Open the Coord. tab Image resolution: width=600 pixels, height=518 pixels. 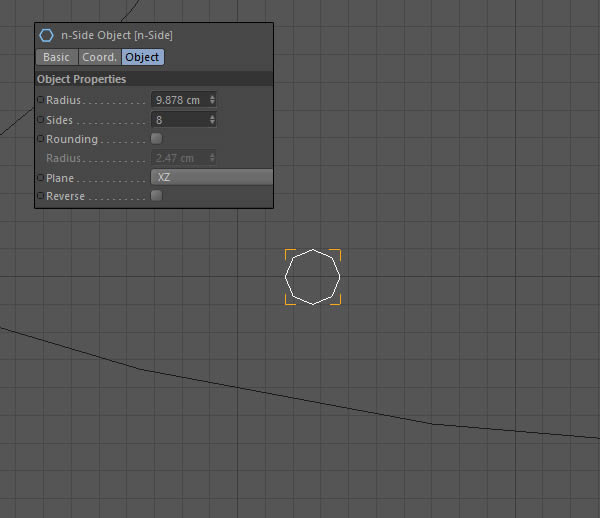pos(99,57)
